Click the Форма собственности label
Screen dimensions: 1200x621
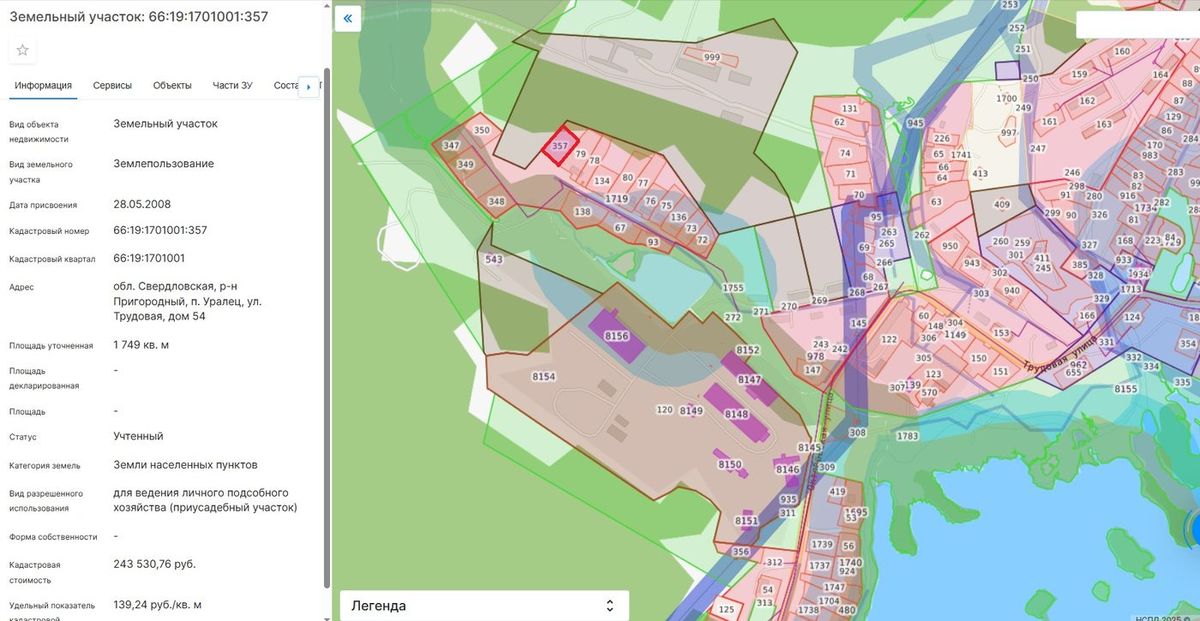point(53,537)
